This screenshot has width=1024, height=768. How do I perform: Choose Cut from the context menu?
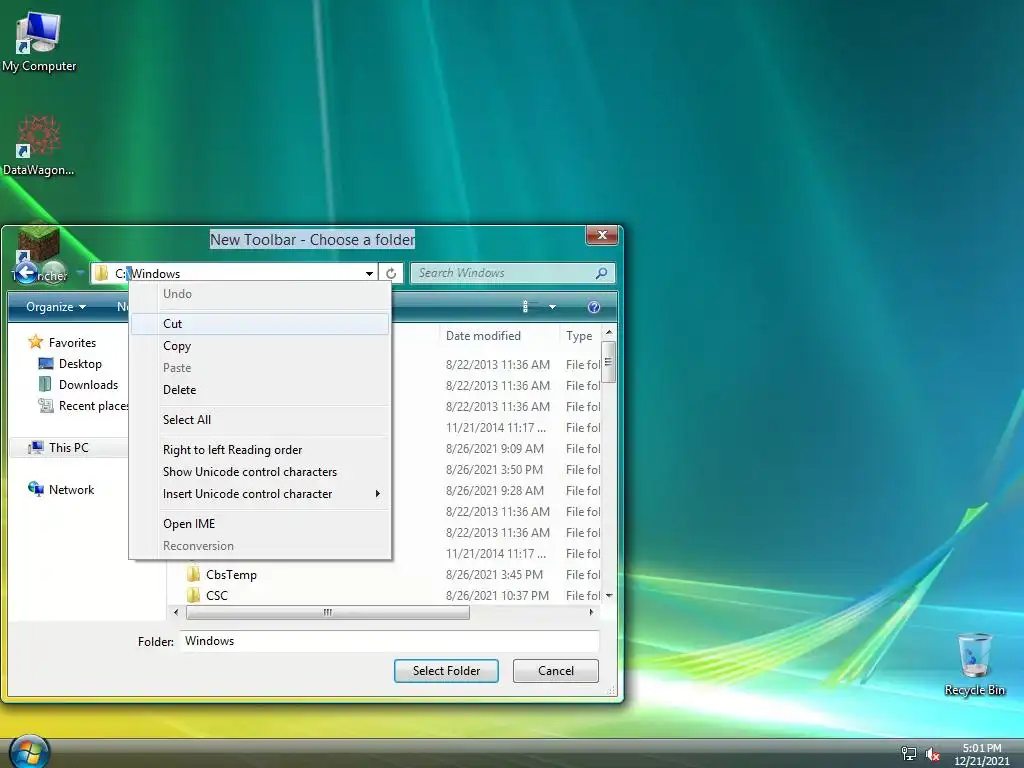(260, 324)
